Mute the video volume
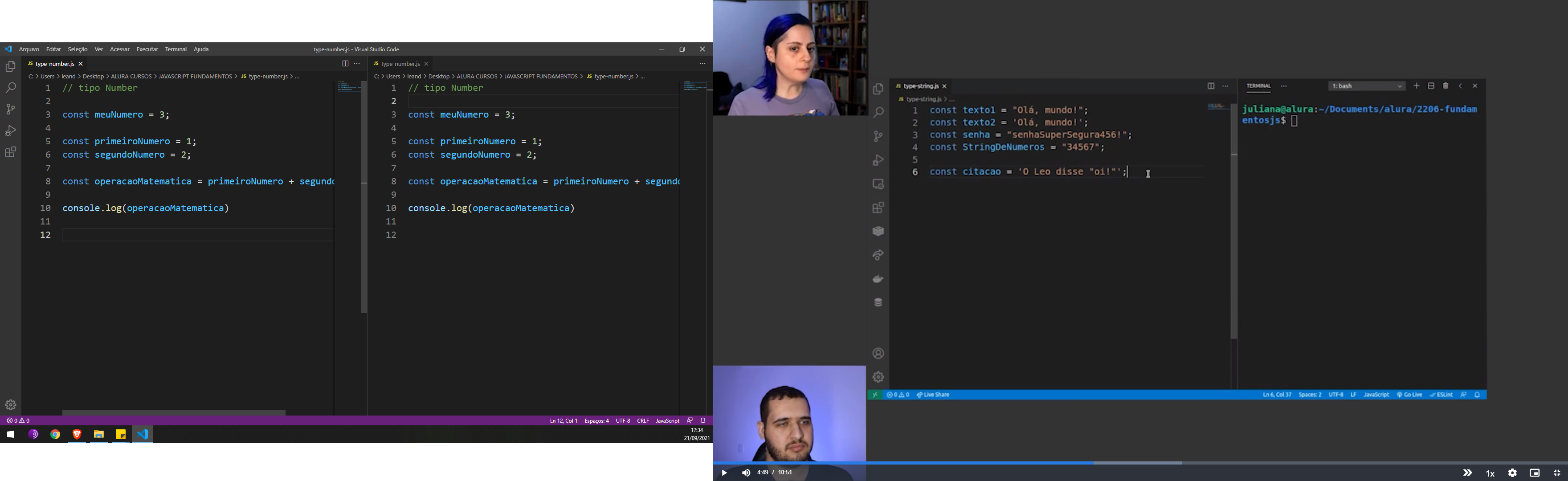Image resolution: width=1568 pixels, height=481 pixels. coord(746,473)
